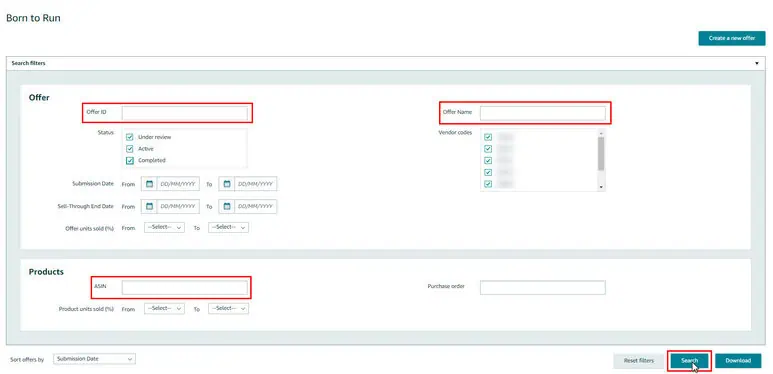This screenshot has width=773, height=374.
Task: Open Submission Date From calendar icon
Action: (x=149, y=184)
